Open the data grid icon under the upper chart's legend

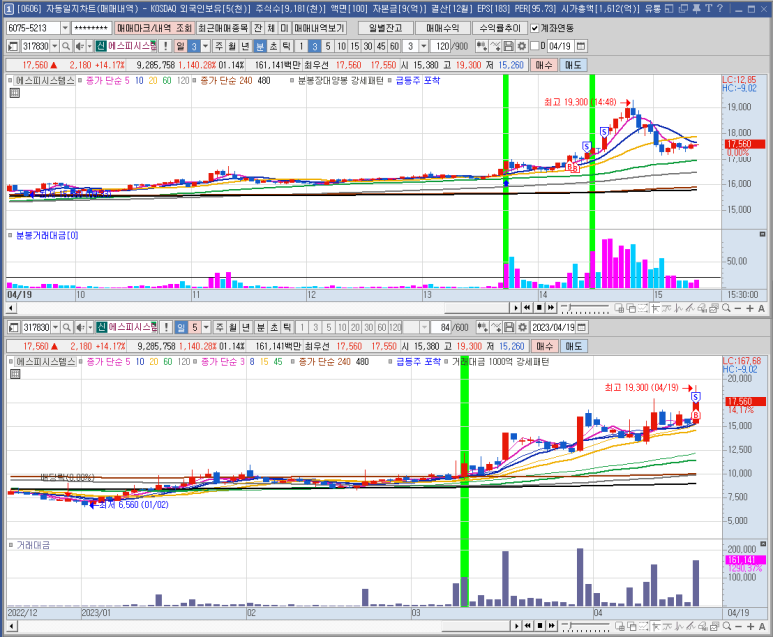[x=15, y=93]
